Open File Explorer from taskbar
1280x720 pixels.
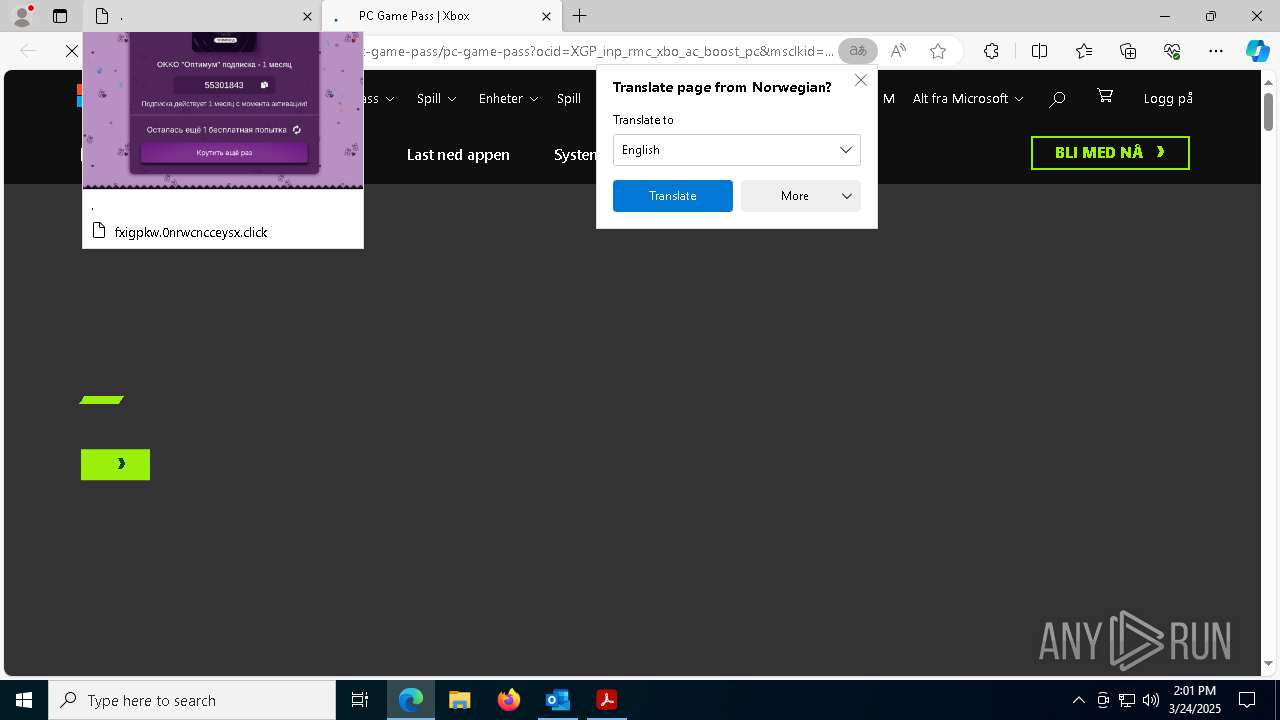[x=459, y=700]
